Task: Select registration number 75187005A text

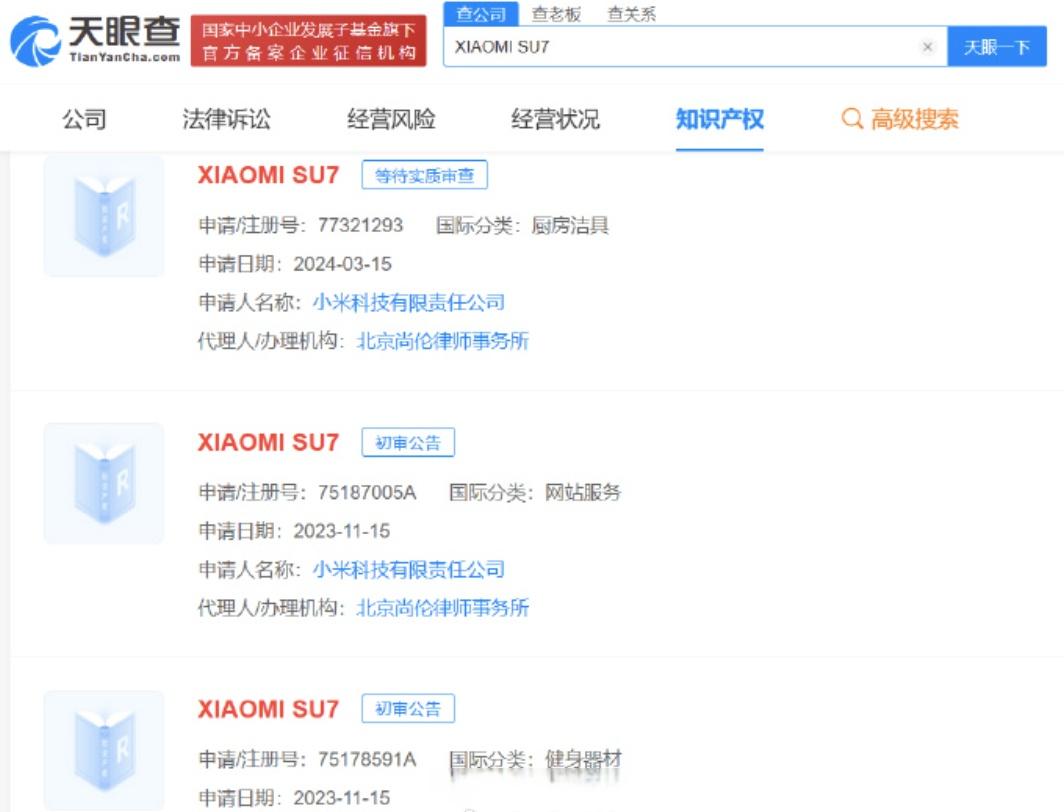Action: 366,492
